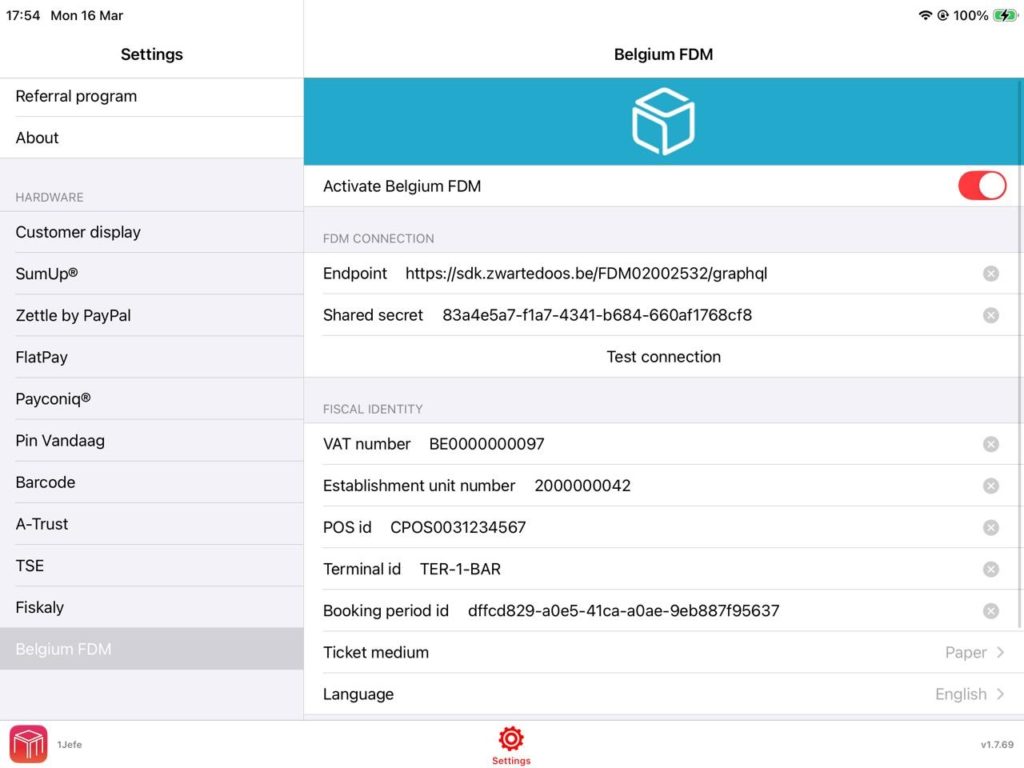Go to the Fiskaly hardware settings
This screenshot has height=768, width=1024.
point(40,607)
